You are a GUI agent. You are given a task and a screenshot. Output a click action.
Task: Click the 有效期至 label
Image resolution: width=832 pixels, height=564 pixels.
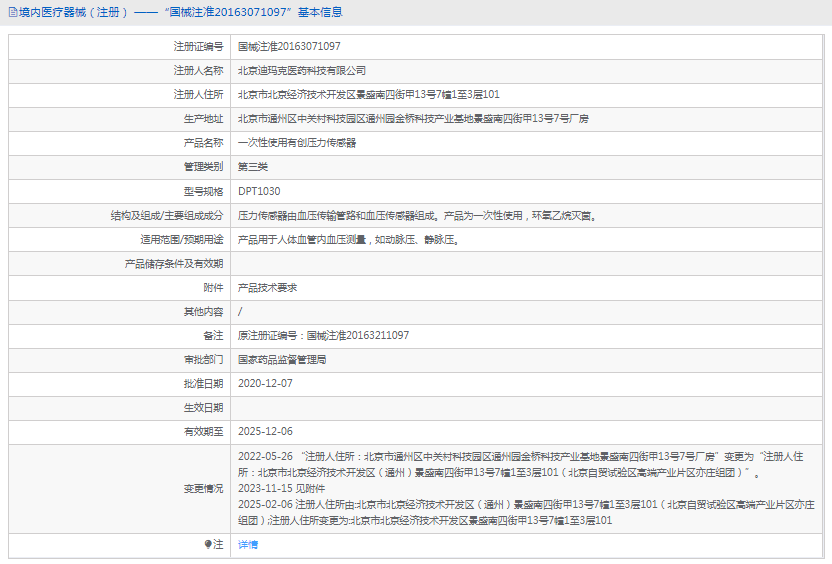(x=204, y=431)
